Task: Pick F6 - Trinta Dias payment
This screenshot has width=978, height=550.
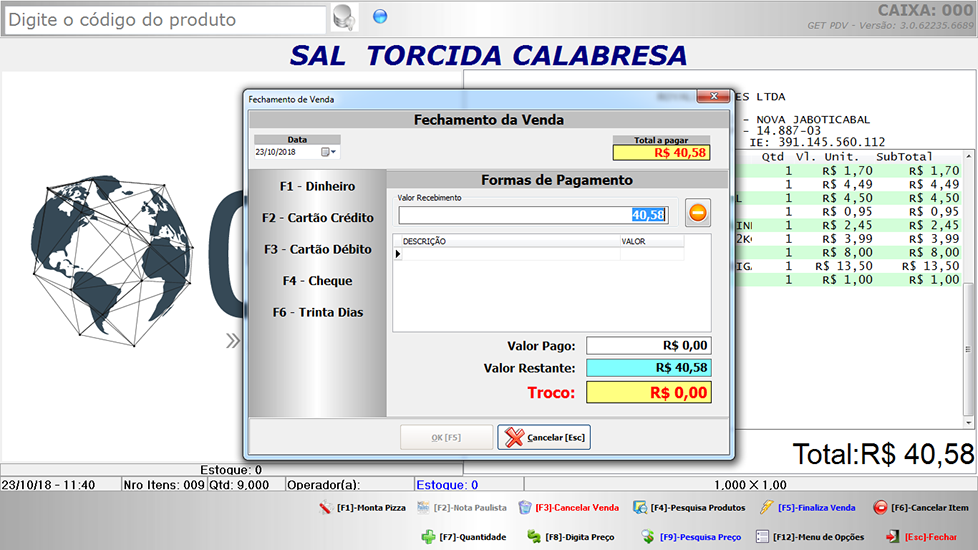Action: point(317,312)
